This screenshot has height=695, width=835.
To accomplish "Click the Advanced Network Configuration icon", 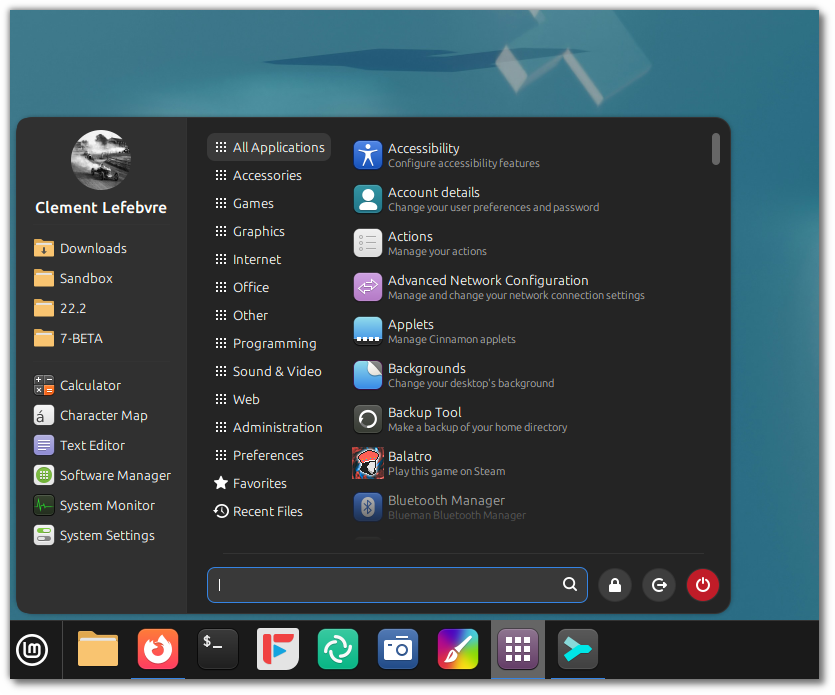I will (368, 287).
